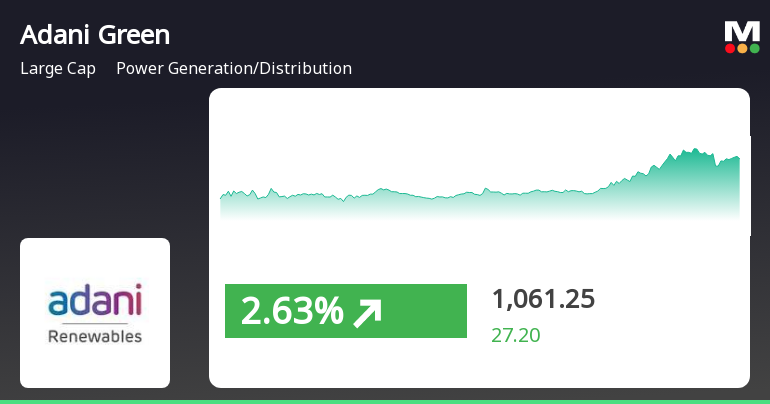
Task: Click the Adani Renewables logo tile
Action: (95, 313)
